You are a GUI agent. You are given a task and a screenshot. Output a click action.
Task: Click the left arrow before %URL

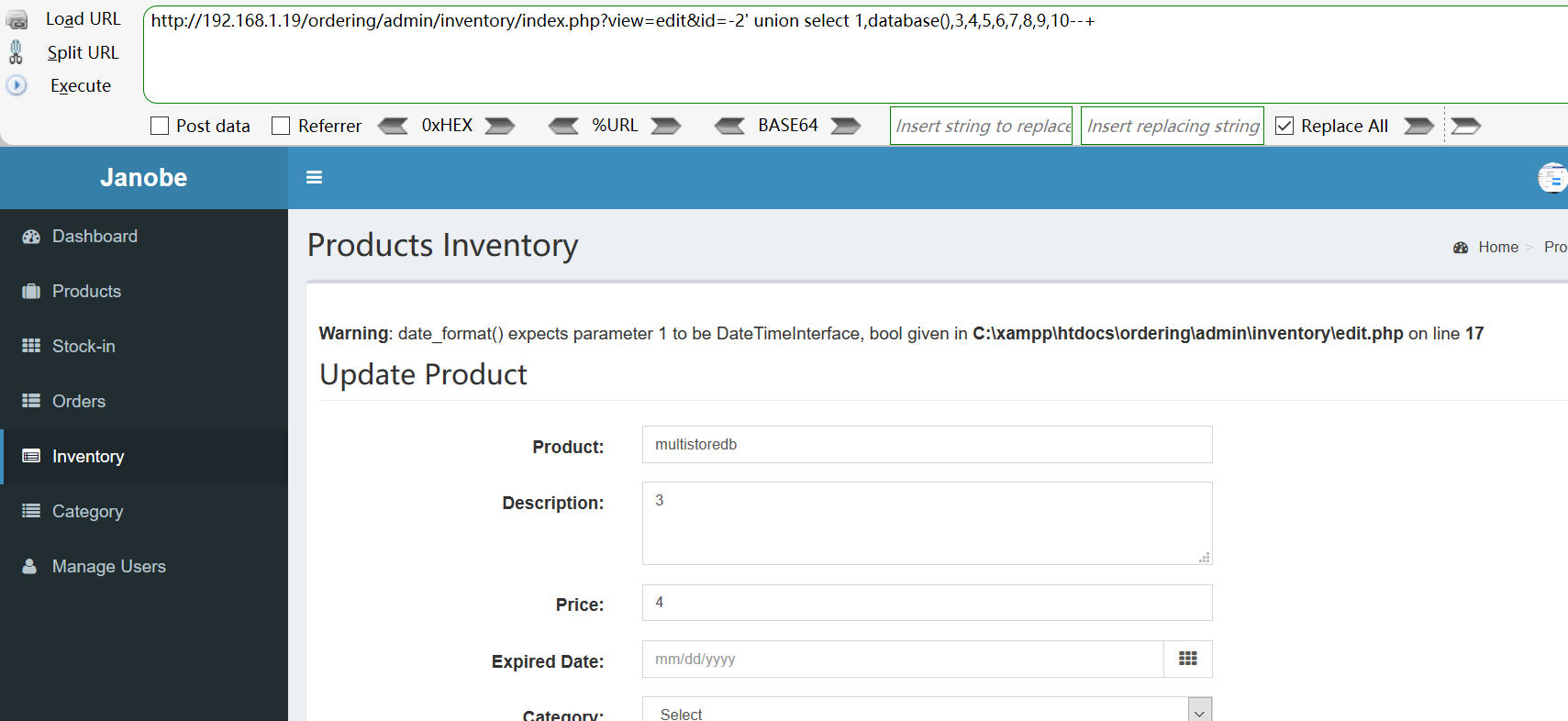click(x=563, y=126)
